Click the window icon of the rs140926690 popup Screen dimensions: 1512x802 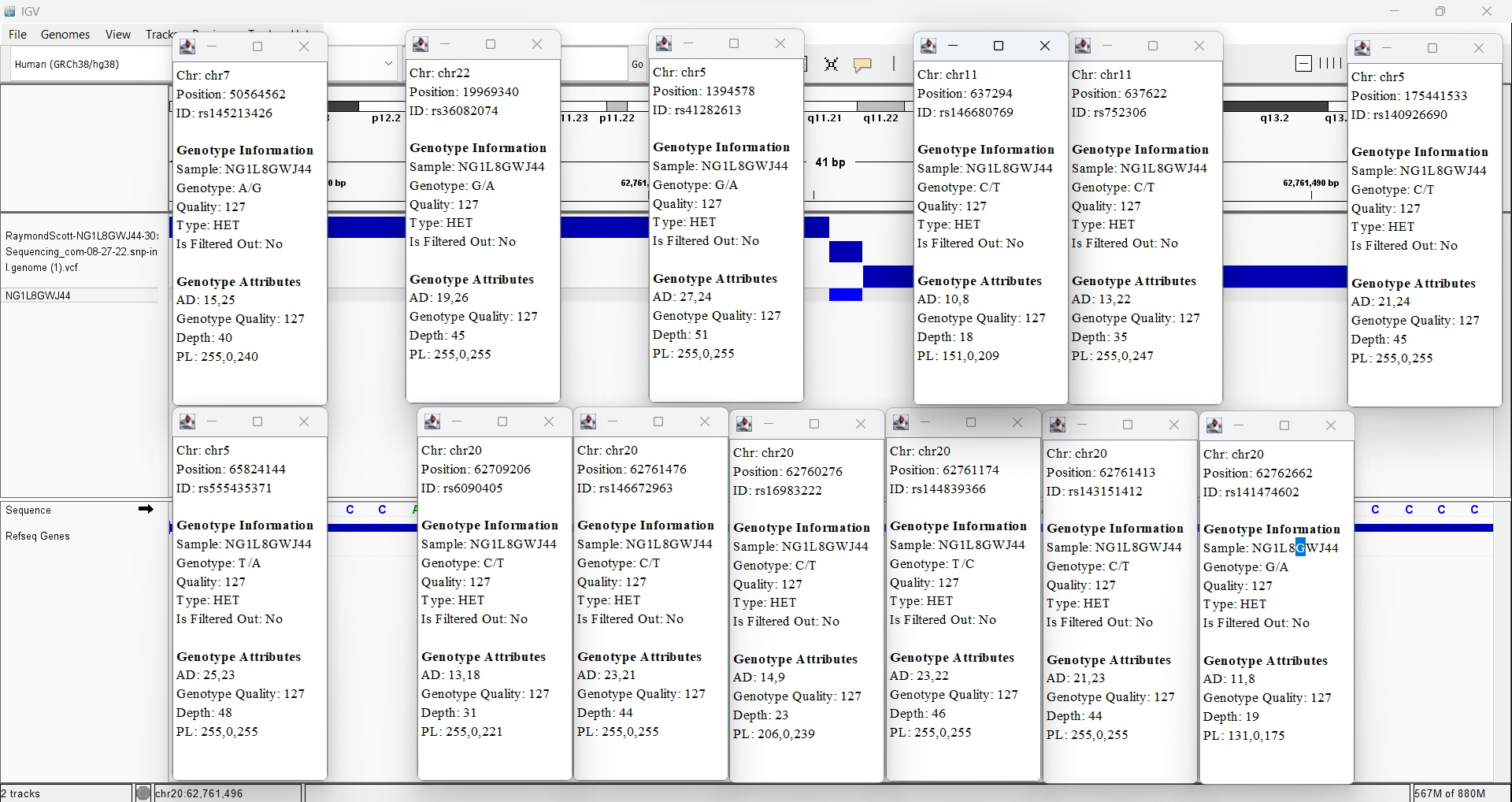pyautogui.click(x=1362, y=48)
